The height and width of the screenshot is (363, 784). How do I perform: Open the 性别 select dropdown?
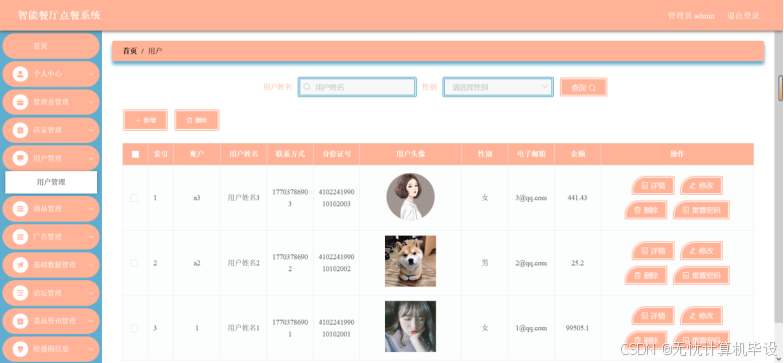[498, 87]
